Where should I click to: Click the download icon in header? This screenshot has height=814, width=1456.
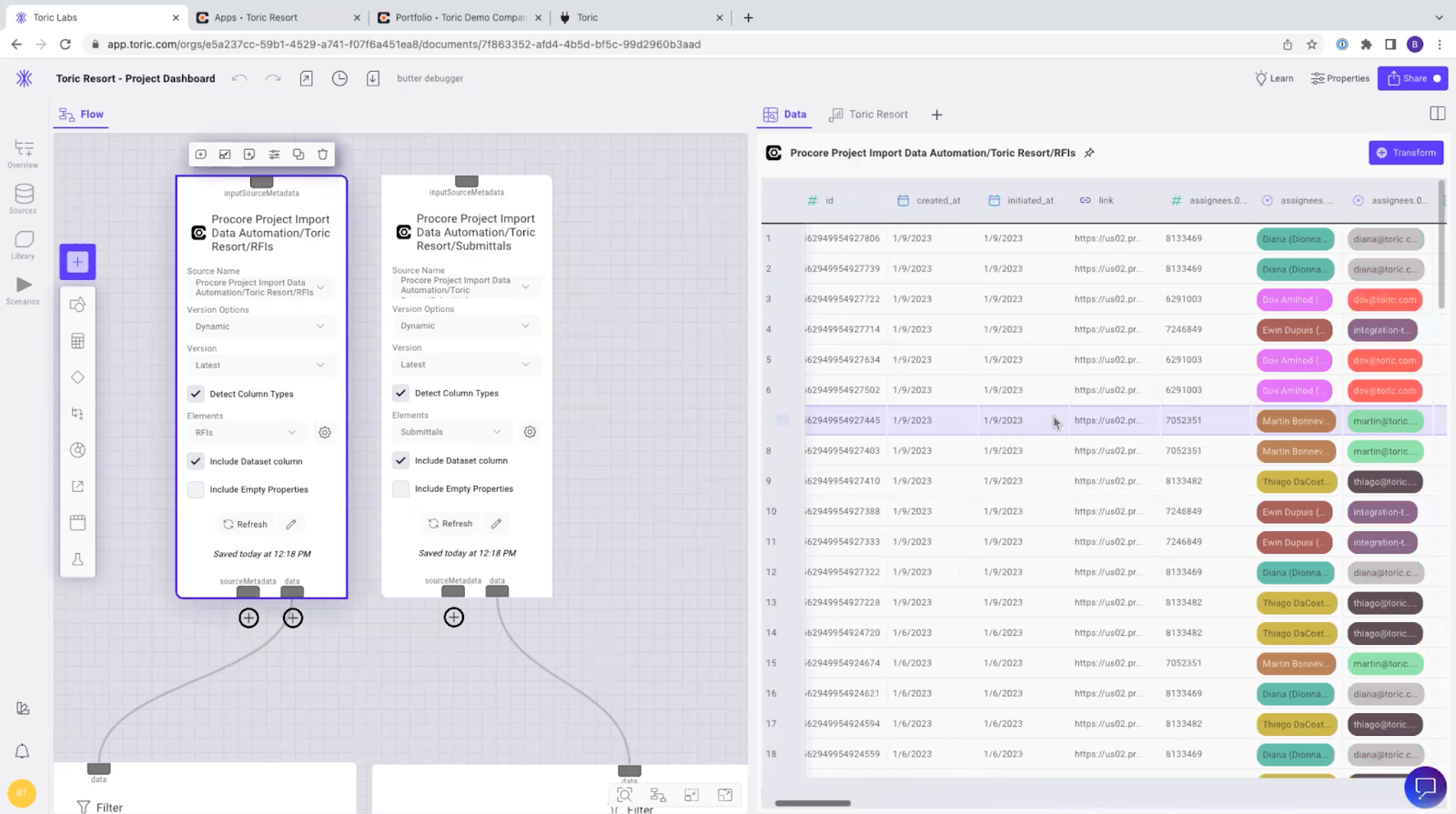pos(373,78)
